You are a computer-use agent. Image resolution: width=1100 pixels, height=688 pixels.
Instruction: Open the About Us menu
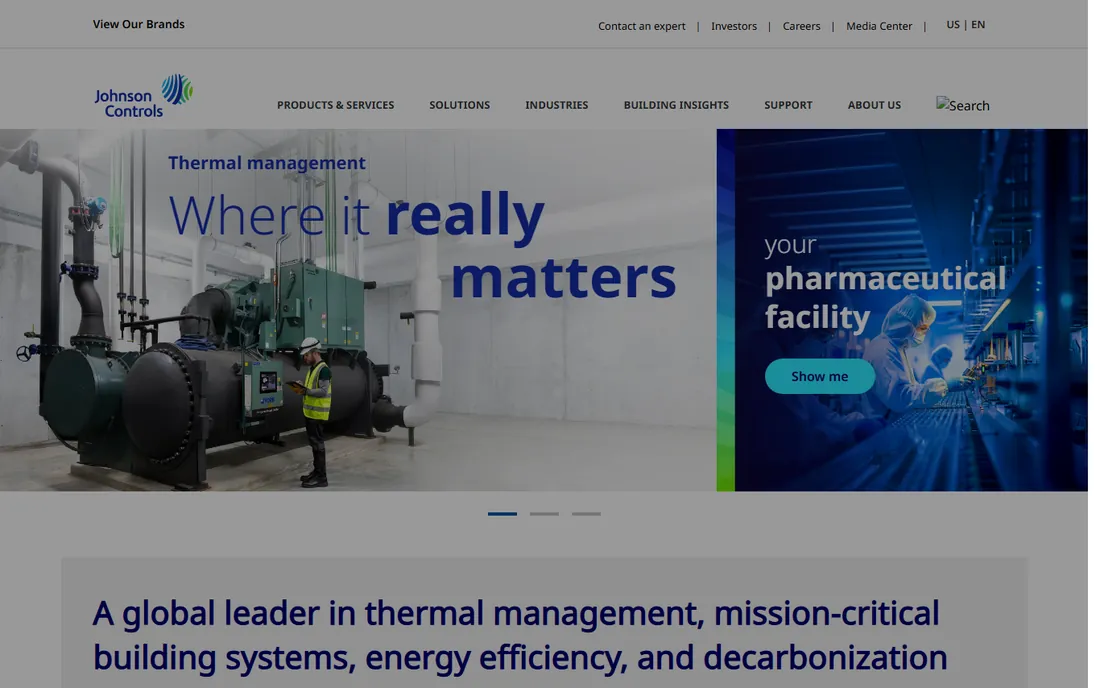coord(874,105)
